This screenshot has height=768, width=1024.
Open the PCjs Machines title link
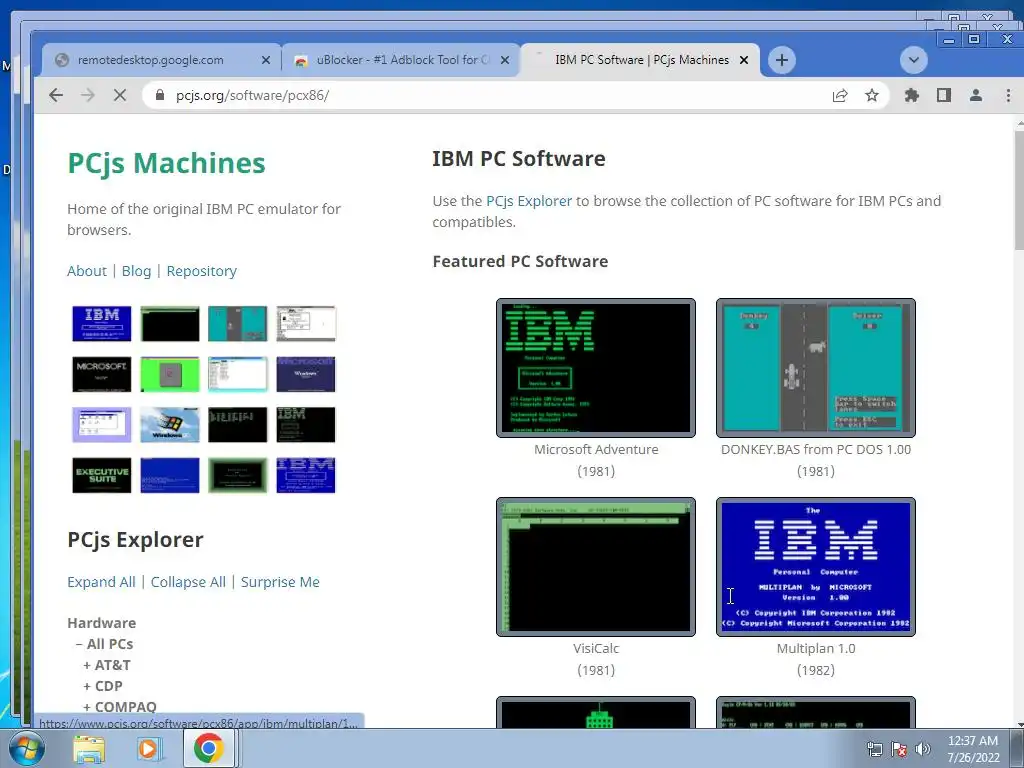click(167, 163)
